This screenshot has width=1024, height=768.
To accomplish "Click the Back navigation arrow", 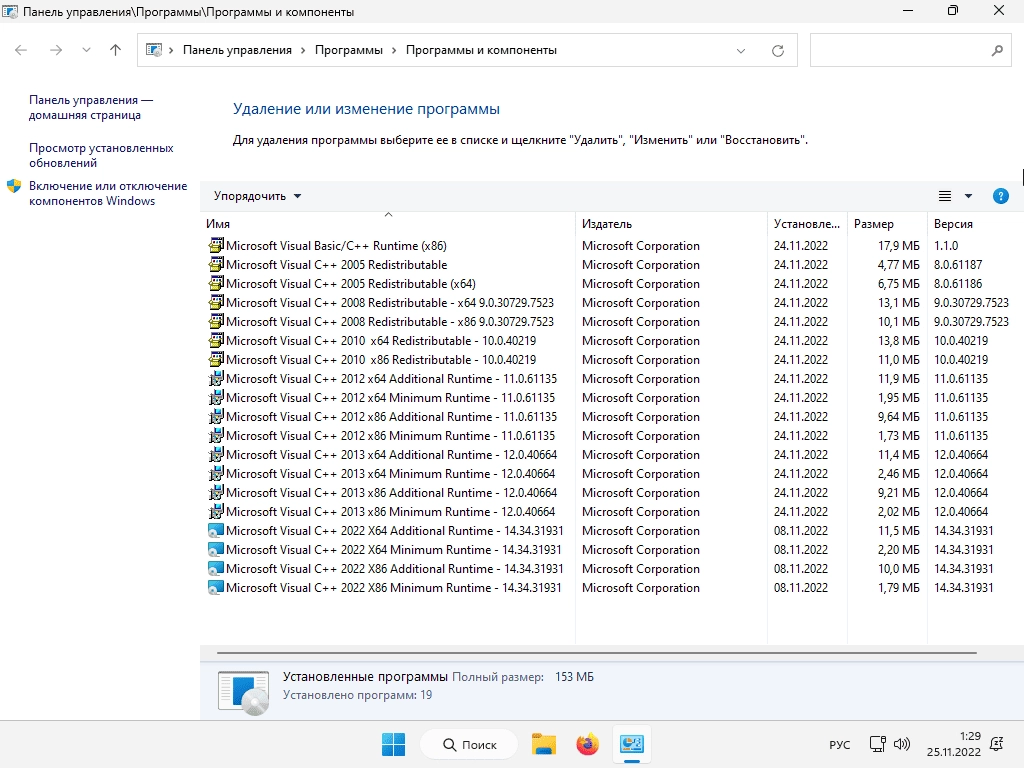I will pos(21,50).
